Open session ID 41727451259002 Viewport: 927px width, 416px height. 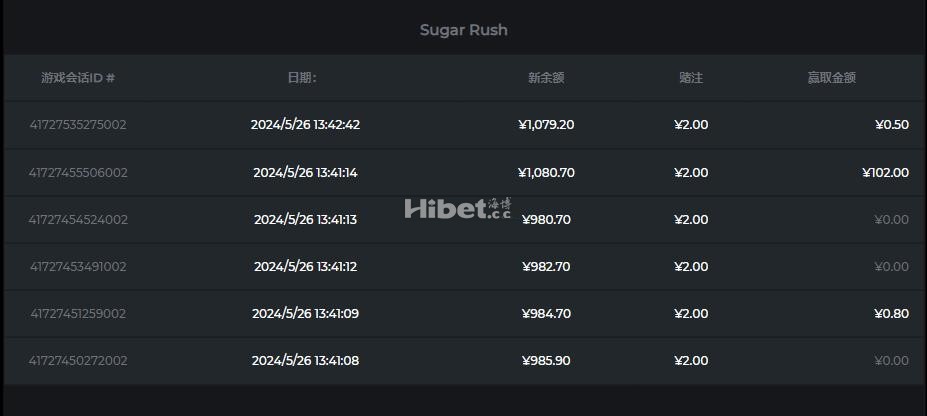(x=78, y=313)
